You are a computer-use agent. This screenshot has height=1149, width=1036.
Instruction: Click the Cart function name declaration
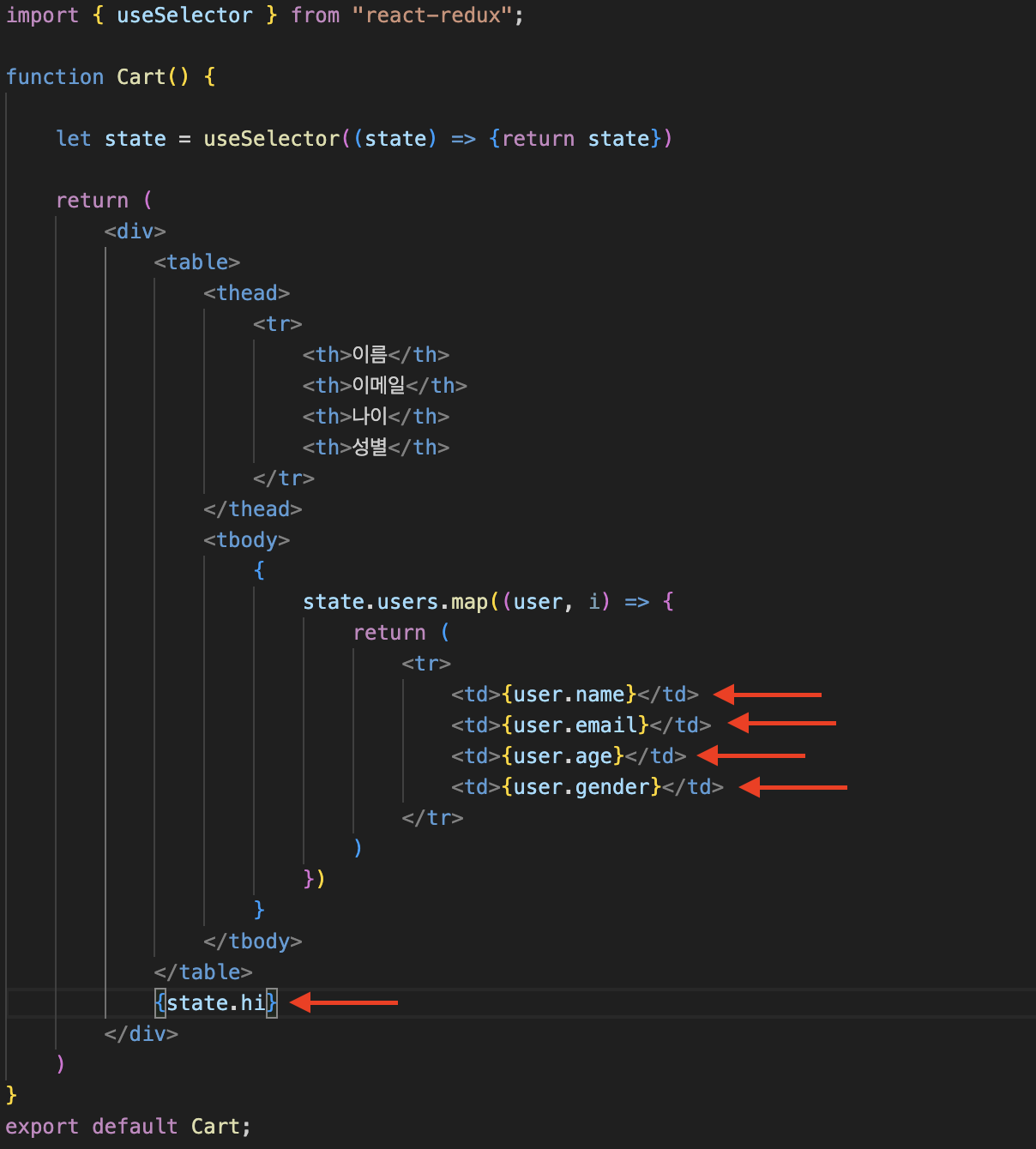pos(141,77)
